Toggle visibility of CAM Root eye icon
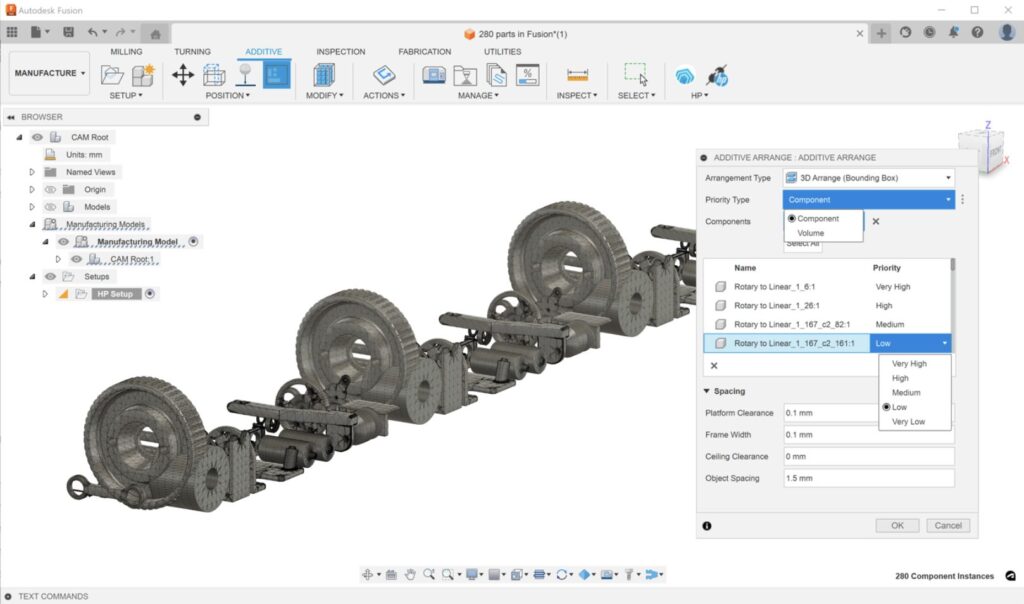Screen dimensions: 1024x604 pyautogui.click(x=37, y=137)
